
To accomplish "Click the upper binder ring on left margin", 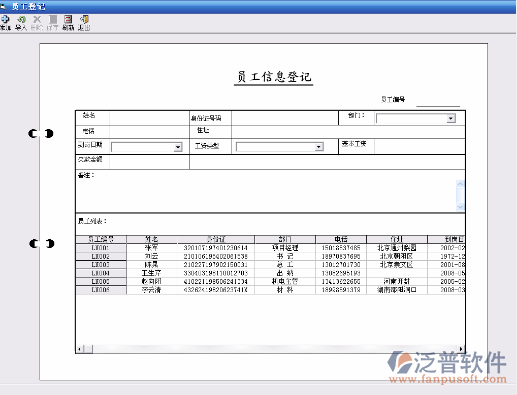I will (x=41, y=134).
